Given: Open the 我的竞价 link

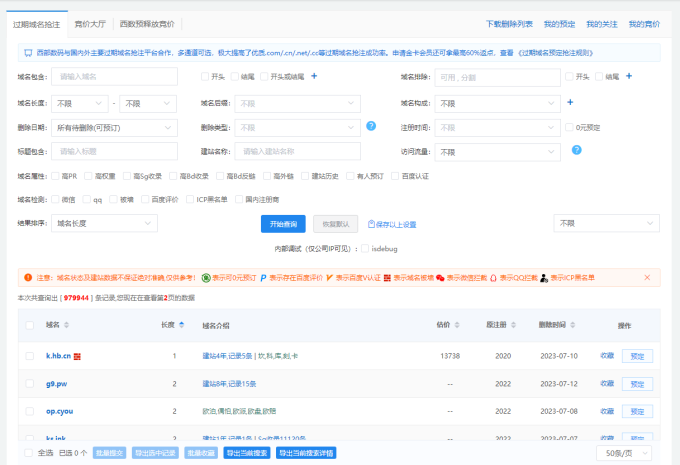Looking at the screenshot, I should coord(644,24).
